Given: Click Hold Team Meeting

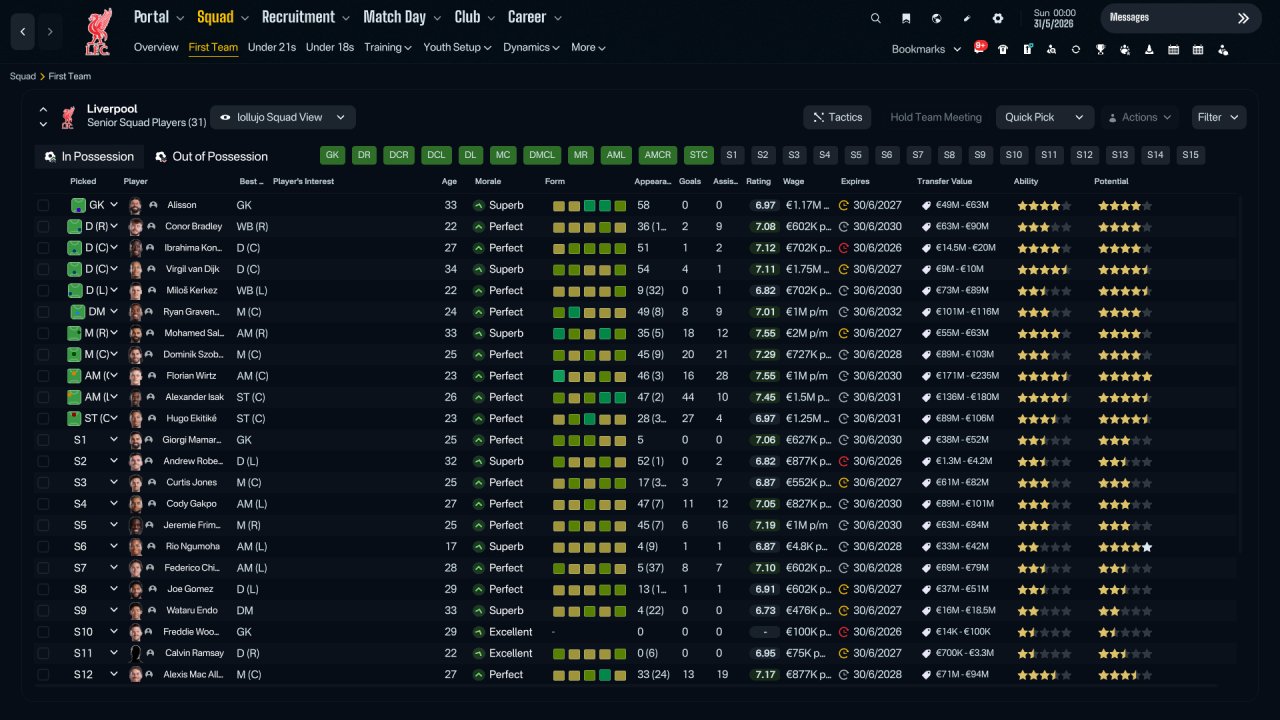Looking at the screenshot, I should [936, 117].
